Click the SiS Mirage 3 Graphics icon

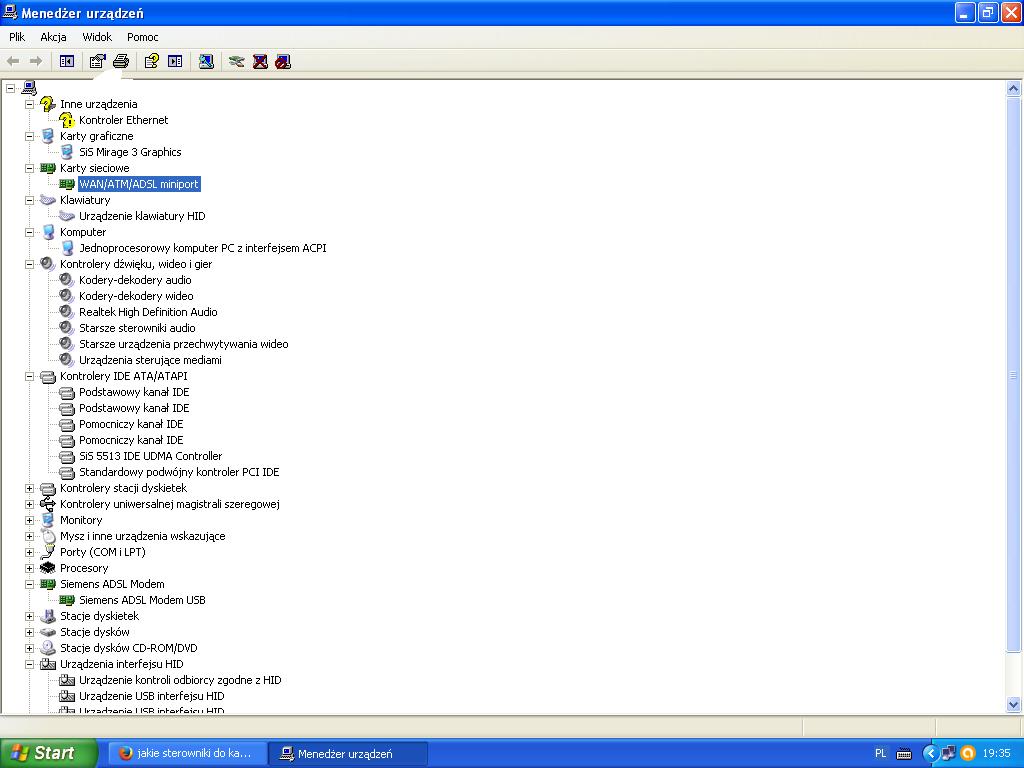(x=67, y=152)
